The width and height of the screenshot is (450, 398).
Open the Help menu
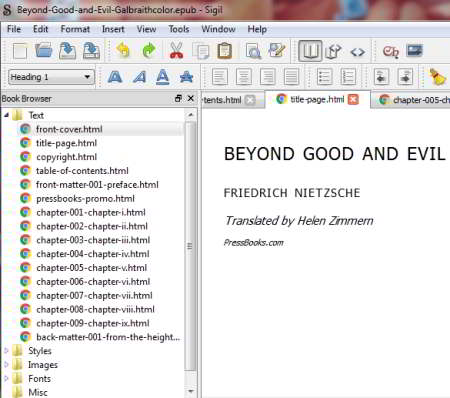[x=257, y=29]
